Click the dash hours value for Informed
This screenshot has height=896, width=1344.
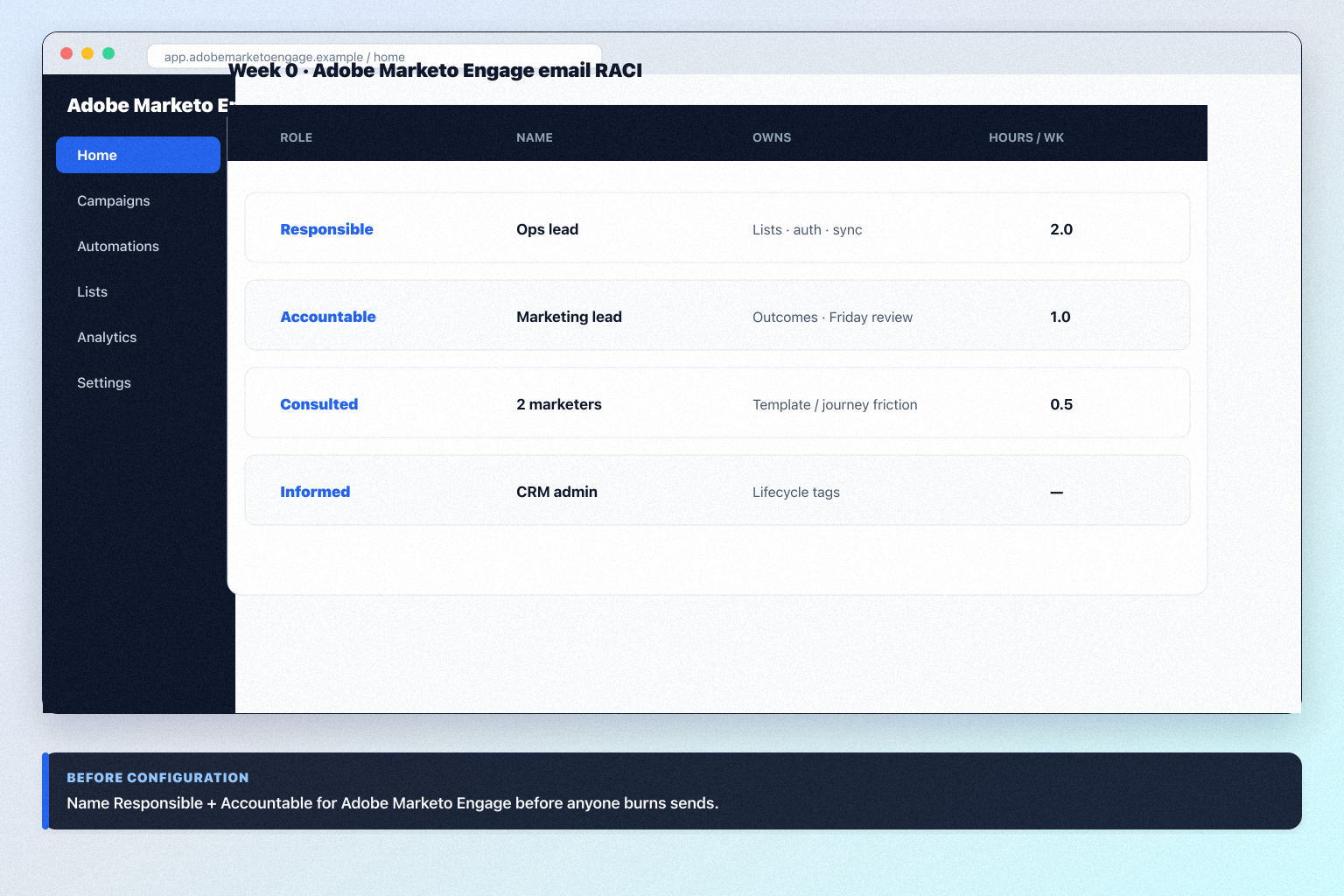(x=1057, y=493)
